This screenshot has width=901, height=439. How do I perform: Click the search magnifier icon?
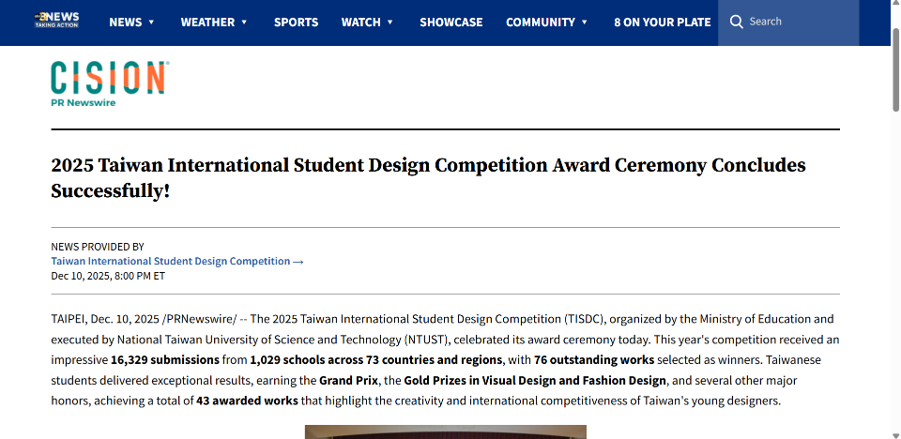pyautogui.click(x=737, y=22)
